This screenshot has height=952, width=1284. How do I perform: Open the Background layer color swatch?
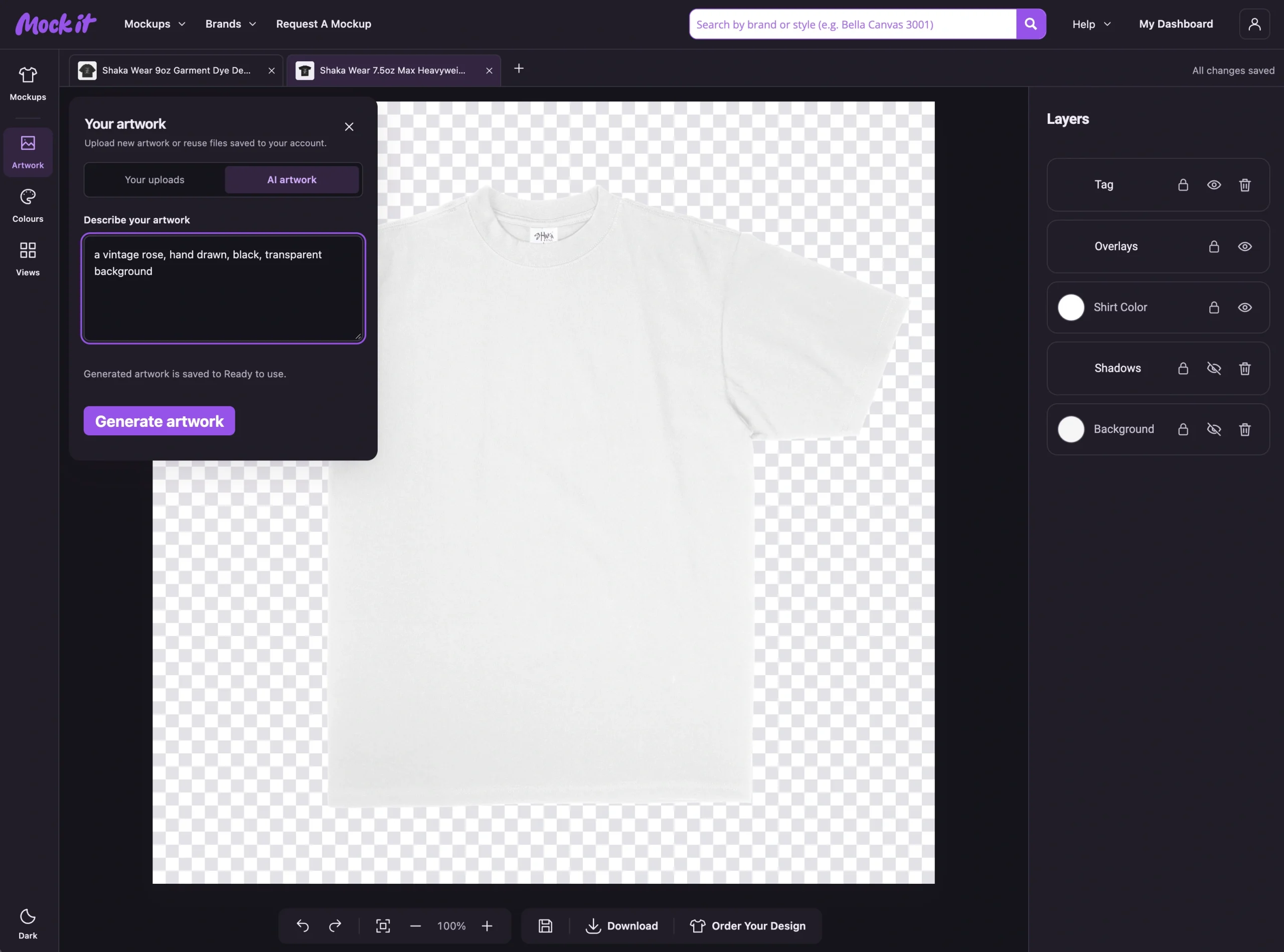[1071, 429]
